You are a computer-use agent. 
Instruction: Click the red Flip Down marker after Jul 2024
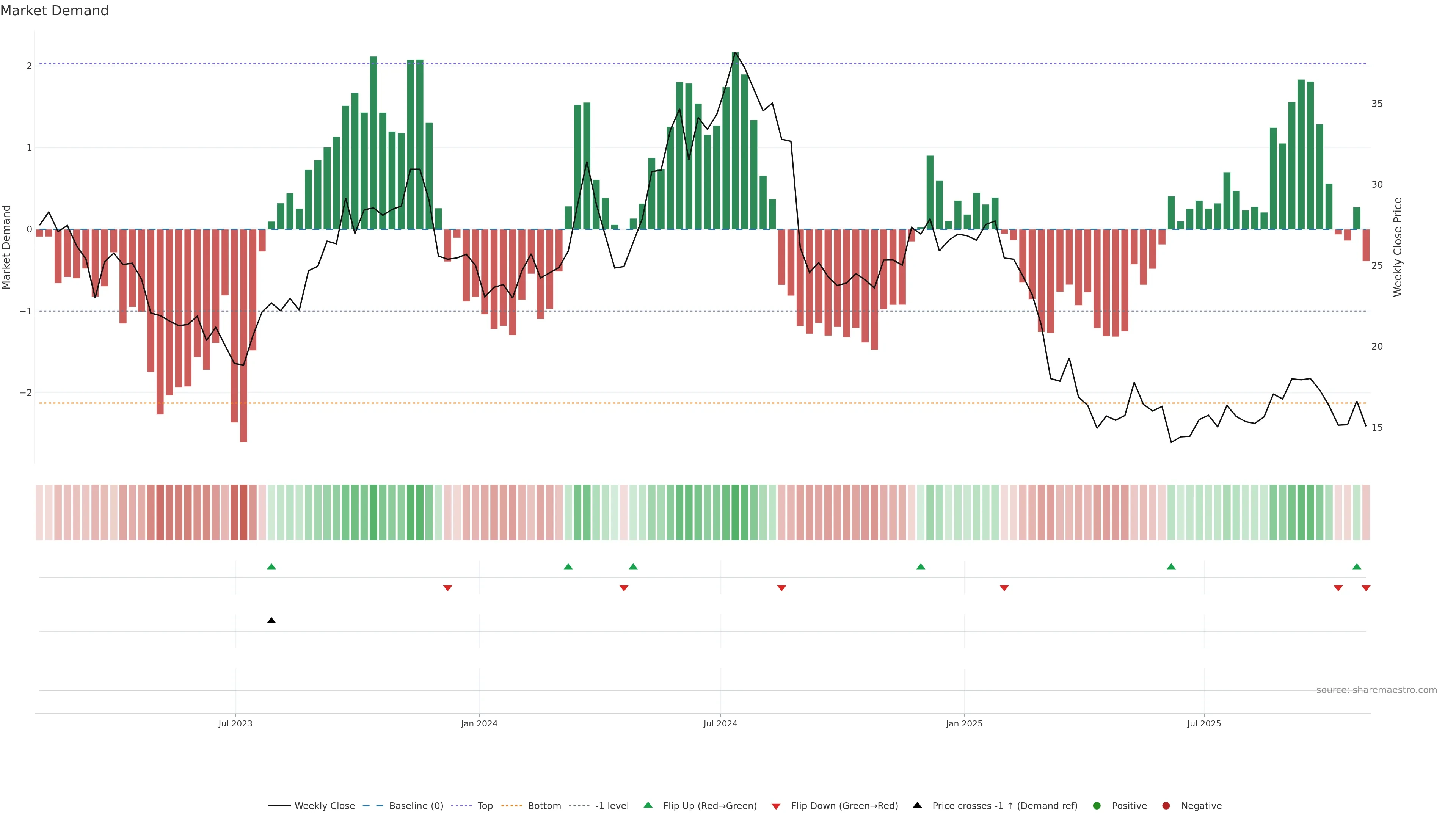(x=782, y=588)
